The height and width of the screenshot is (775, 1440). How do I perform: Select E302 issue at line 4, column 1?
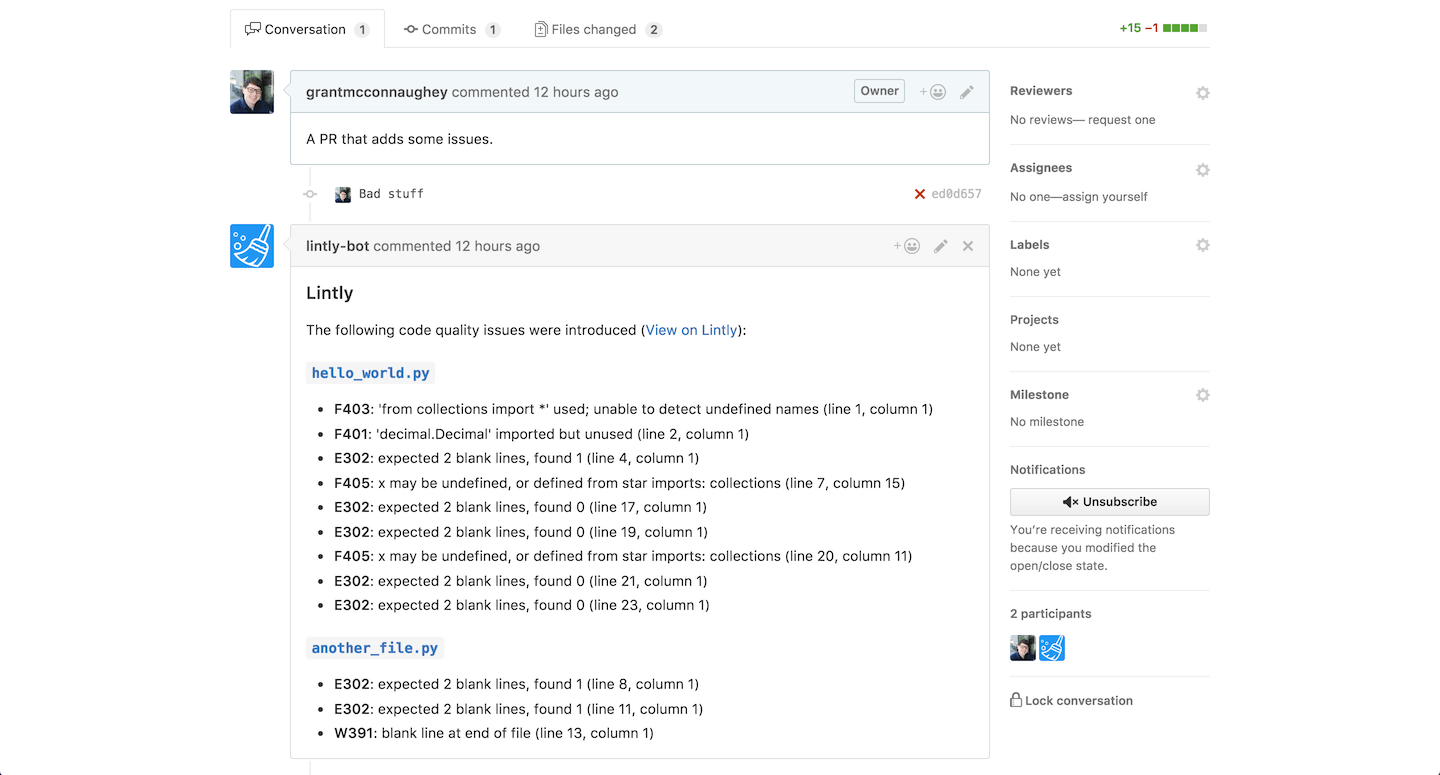tap(516, 458)
